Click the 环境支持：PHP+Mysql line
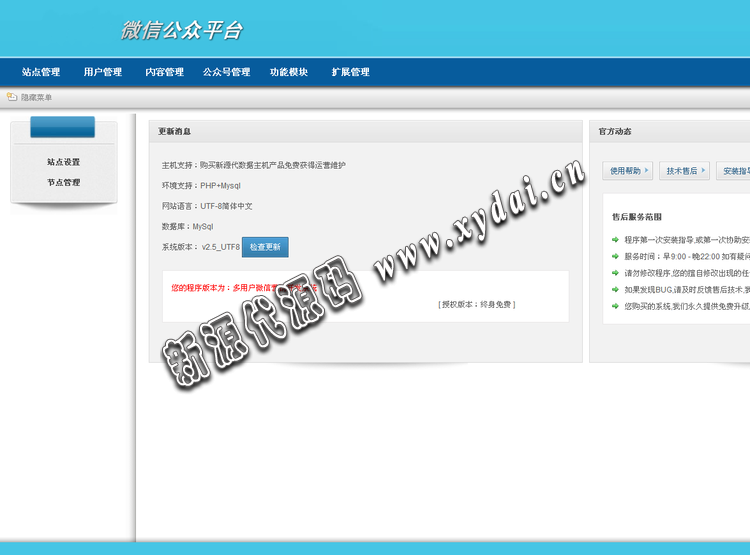This screenshot has width=750, height=555. [201, 186]
